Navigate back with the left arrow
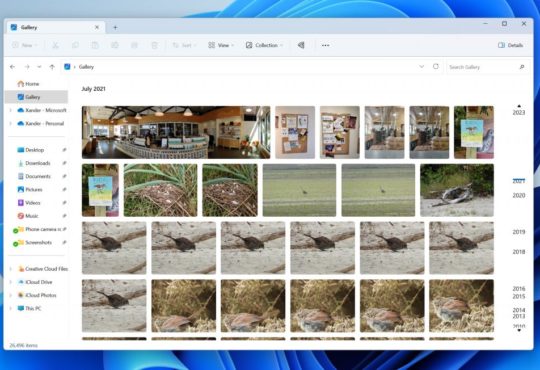This screenshot has width=540, height=370. 13,67
